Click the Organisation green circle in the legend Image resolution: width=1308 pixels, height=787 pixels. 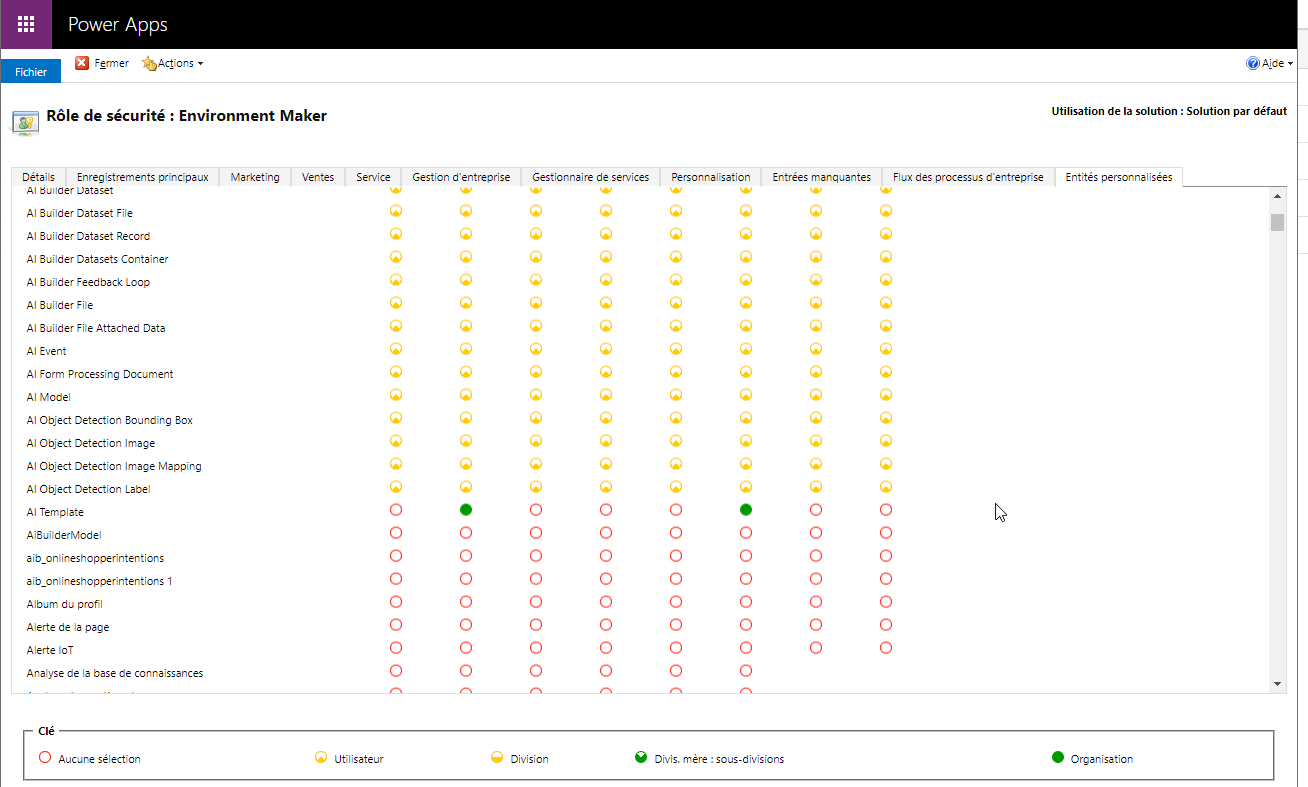(1058, 758)
